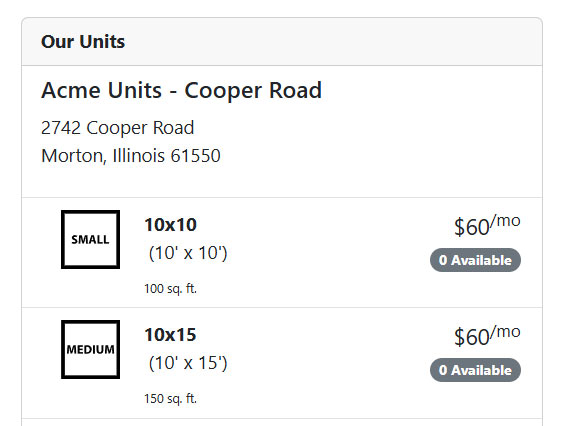Click the (10' x 10') dimensions text
The height and width of the screenshot is (426, 567).
click(x=188, y=253)
